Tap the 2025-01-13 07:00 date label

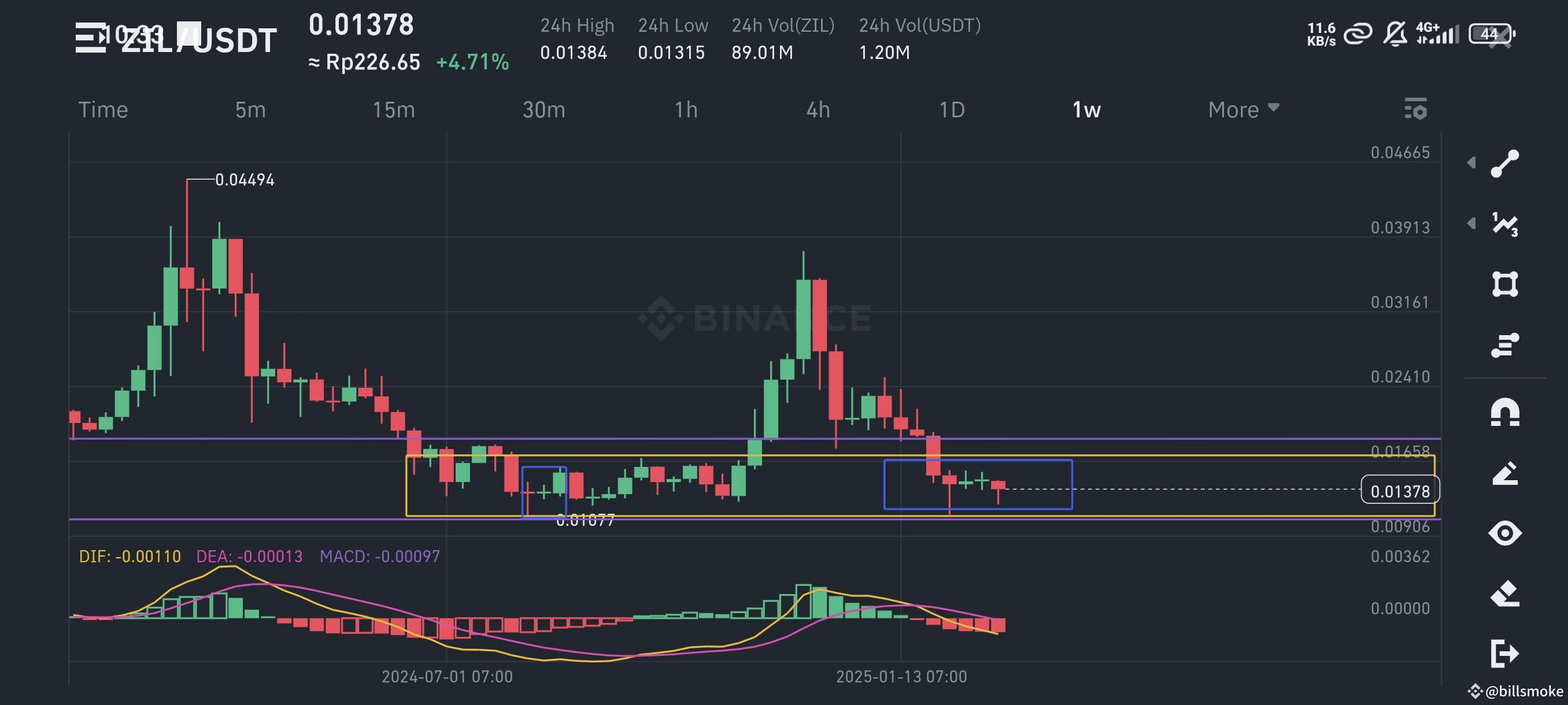click(x=901, y=677)
